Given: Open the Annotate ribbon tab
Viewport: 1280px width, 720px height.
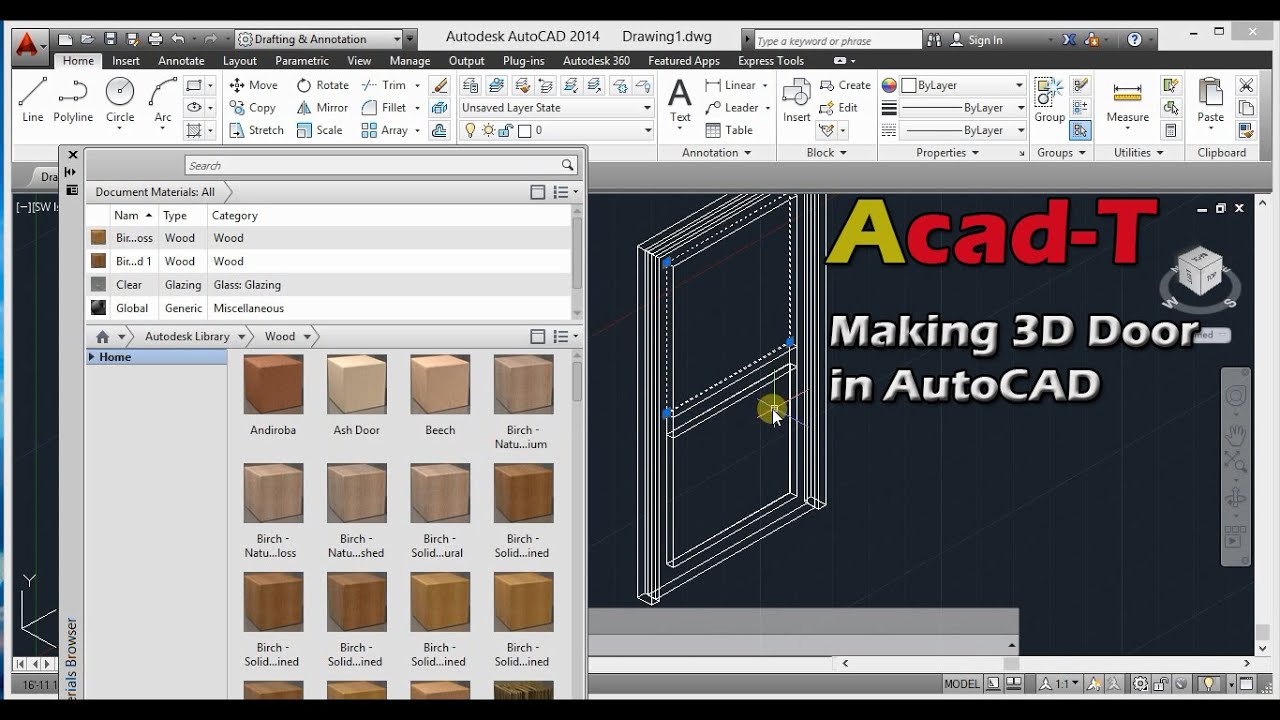Looking at the screenshot, I should (x=181, y=61).
